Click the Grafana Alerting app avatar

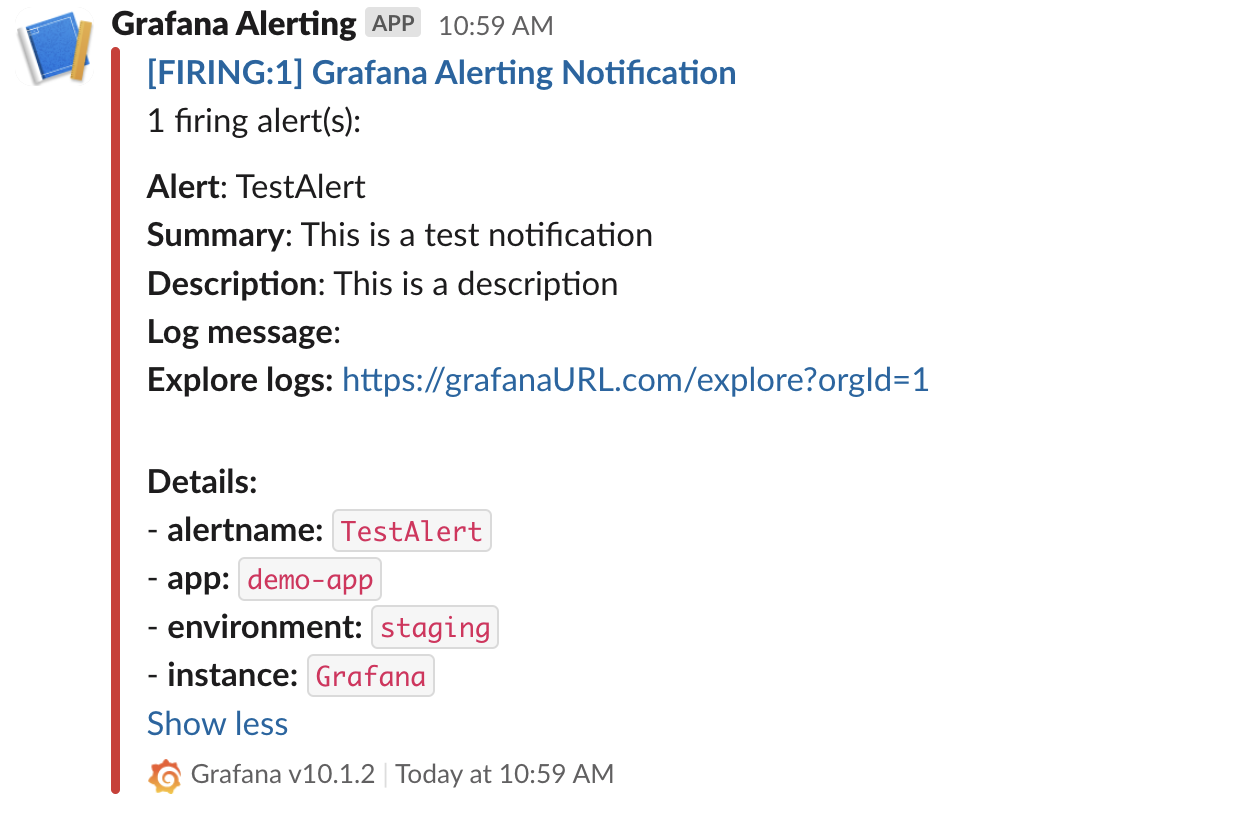tap(56, 47)
